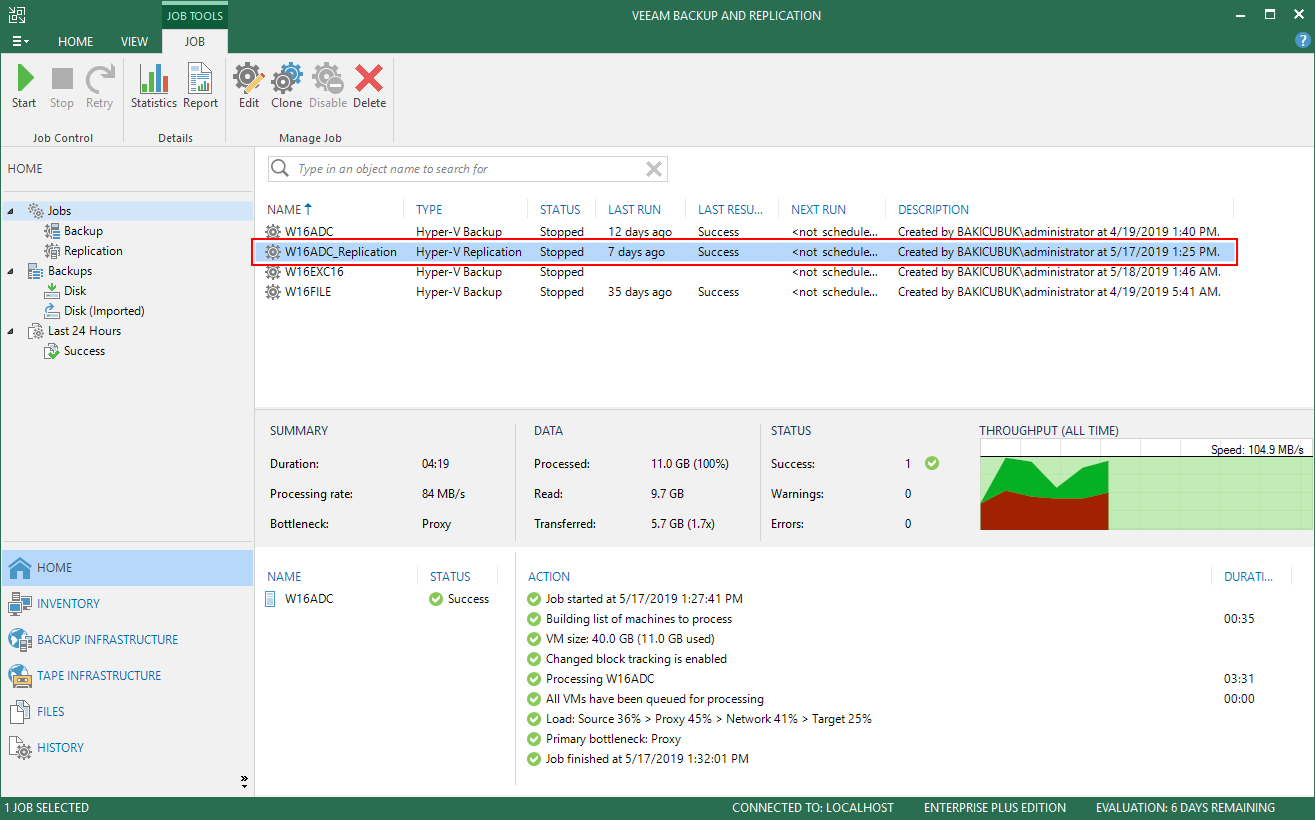Open the main application menu dropdown
This screenshot has height=820, width=1315.
(20, 42)
